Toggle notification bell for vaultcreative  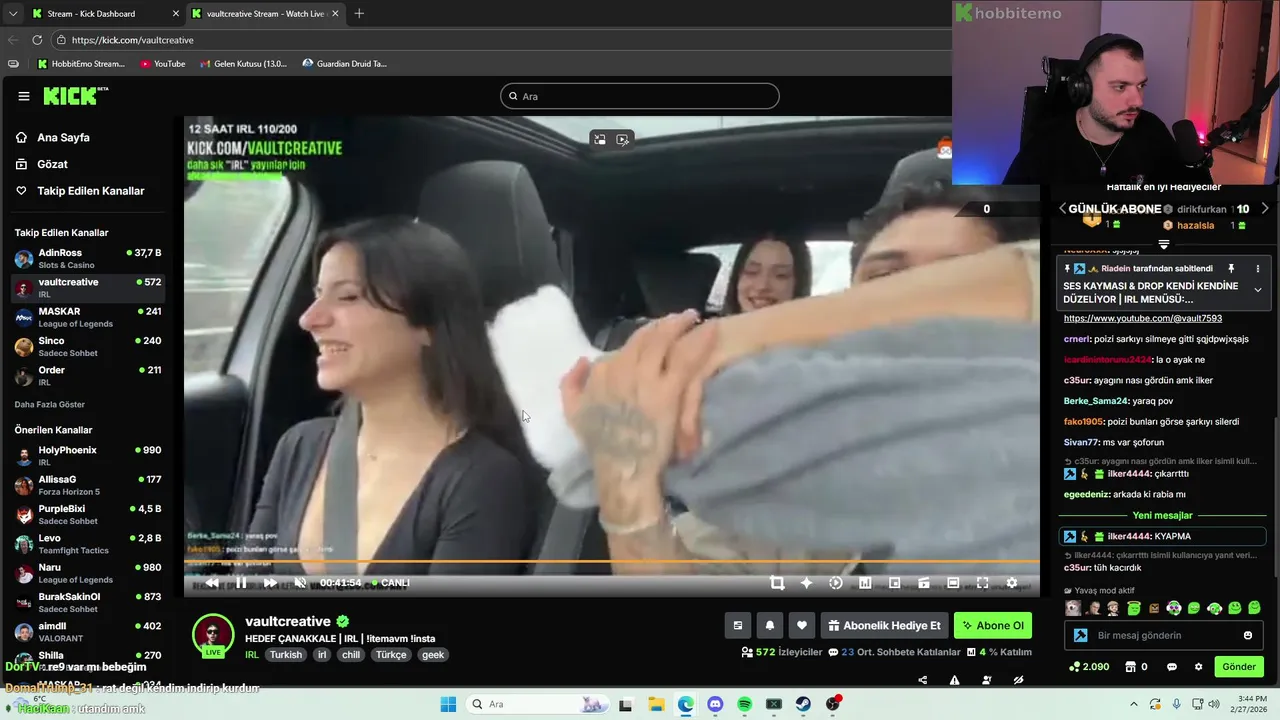[770, 626]
